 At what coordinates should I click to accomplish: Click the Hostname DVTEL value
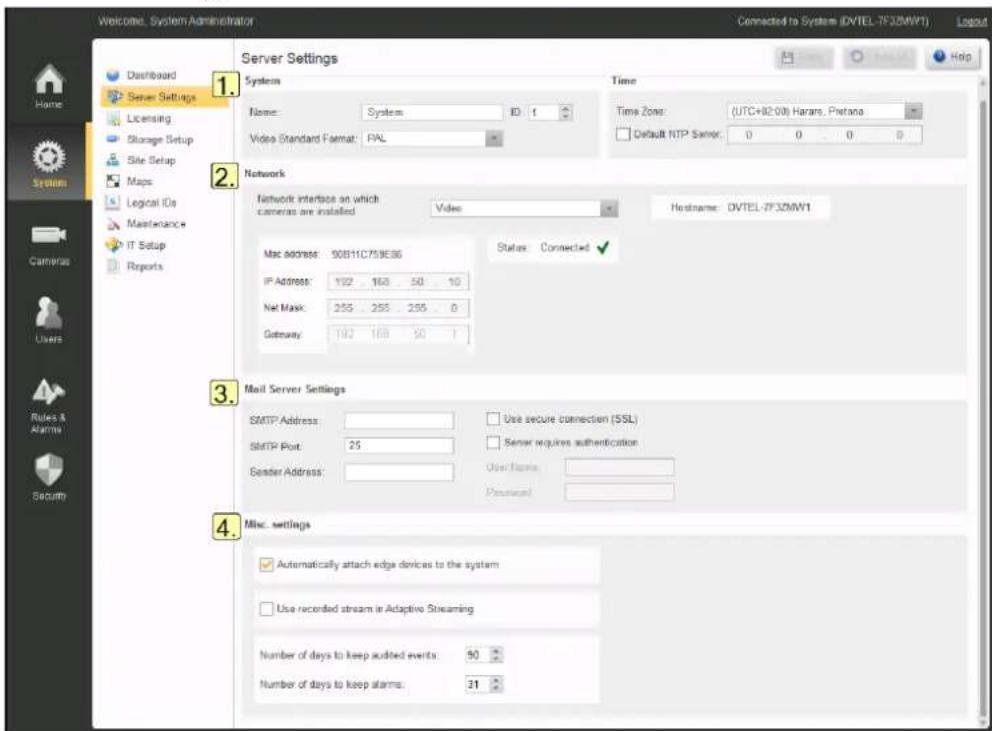click(x=769, y=208)
